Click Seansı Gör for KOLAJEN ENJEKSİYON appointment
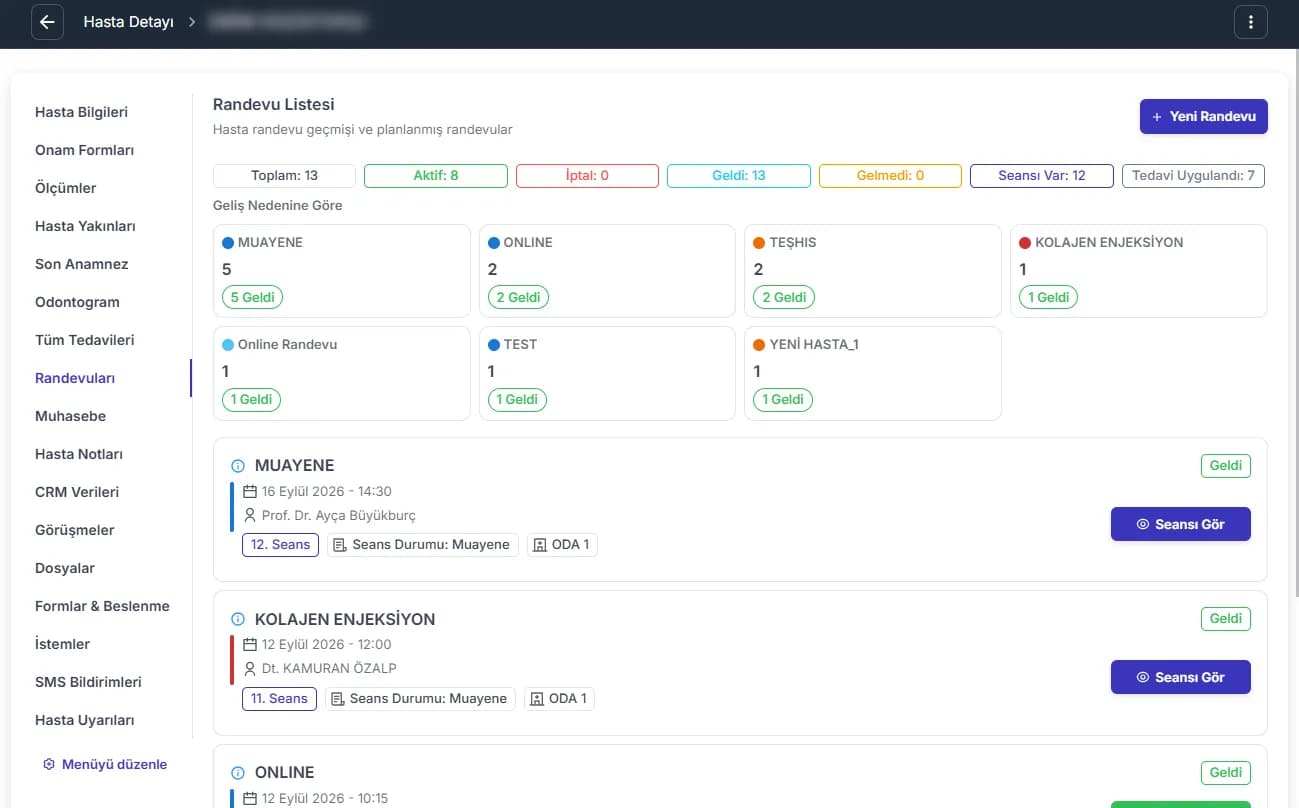1299x808 pixels. 1181,677
